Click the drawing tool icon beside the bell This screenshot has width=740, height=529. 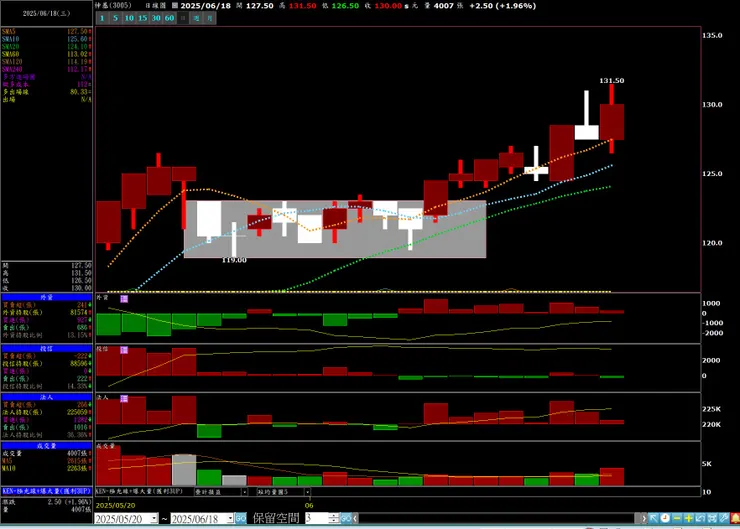723,518
